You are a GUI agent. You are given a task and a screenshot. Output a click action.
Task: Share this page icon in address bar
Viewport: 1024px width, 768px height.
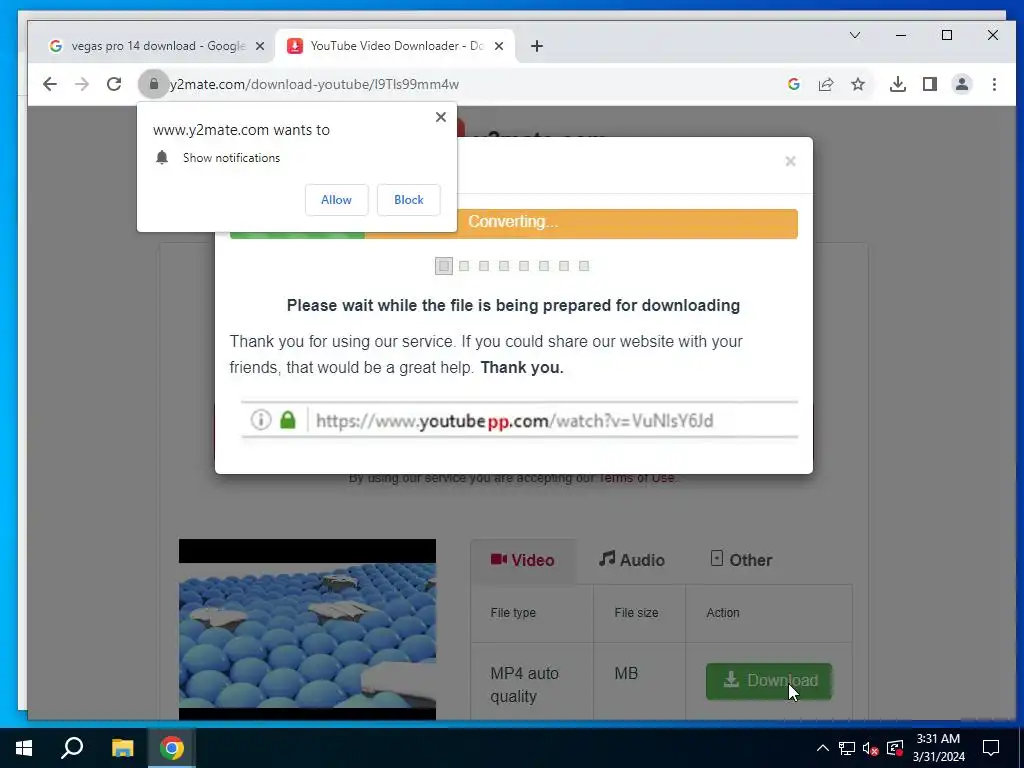pyautogui.click(x=826, y=84)
